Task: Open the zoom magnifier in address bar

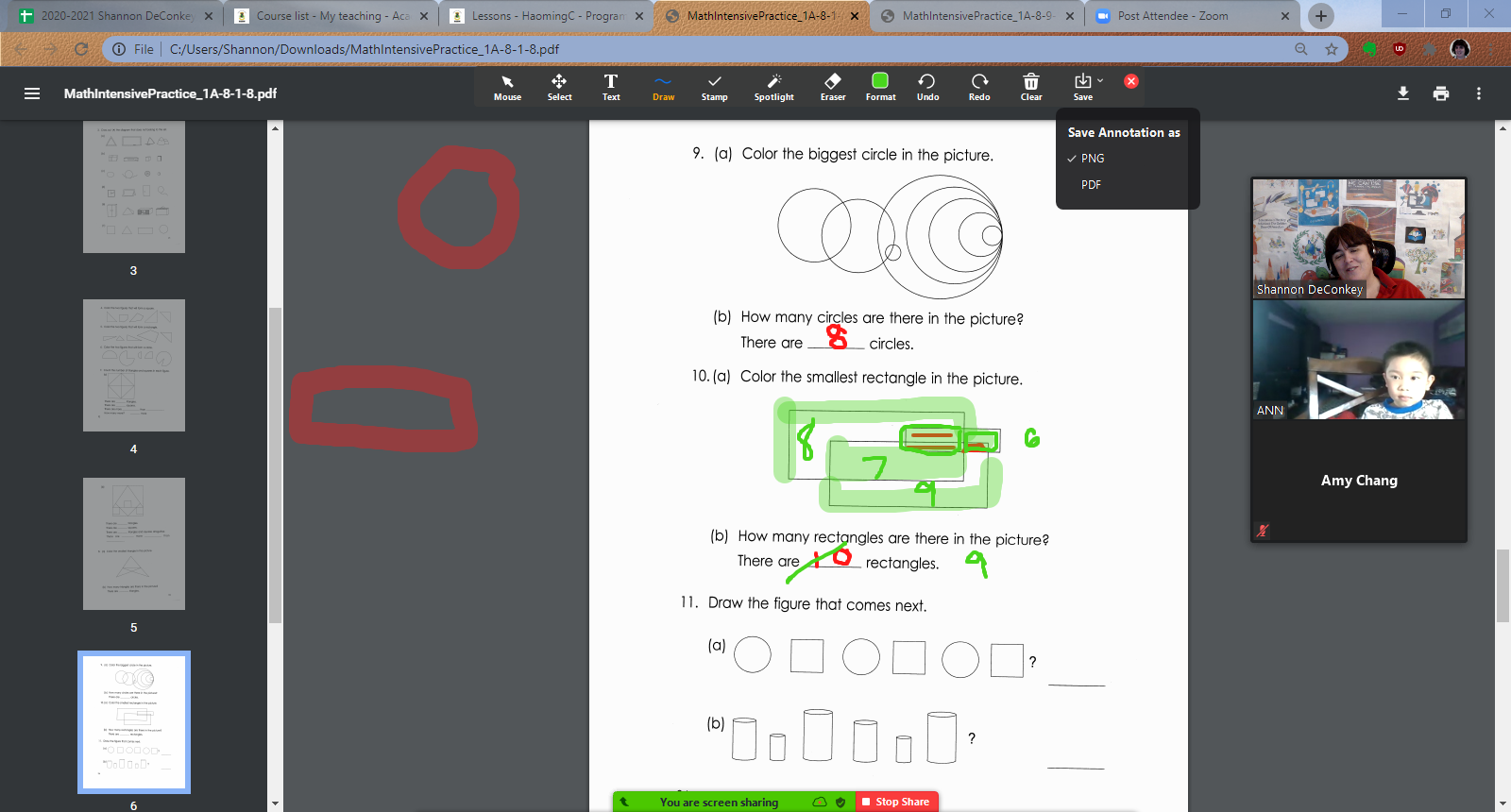Action: tap(1301, 49)
